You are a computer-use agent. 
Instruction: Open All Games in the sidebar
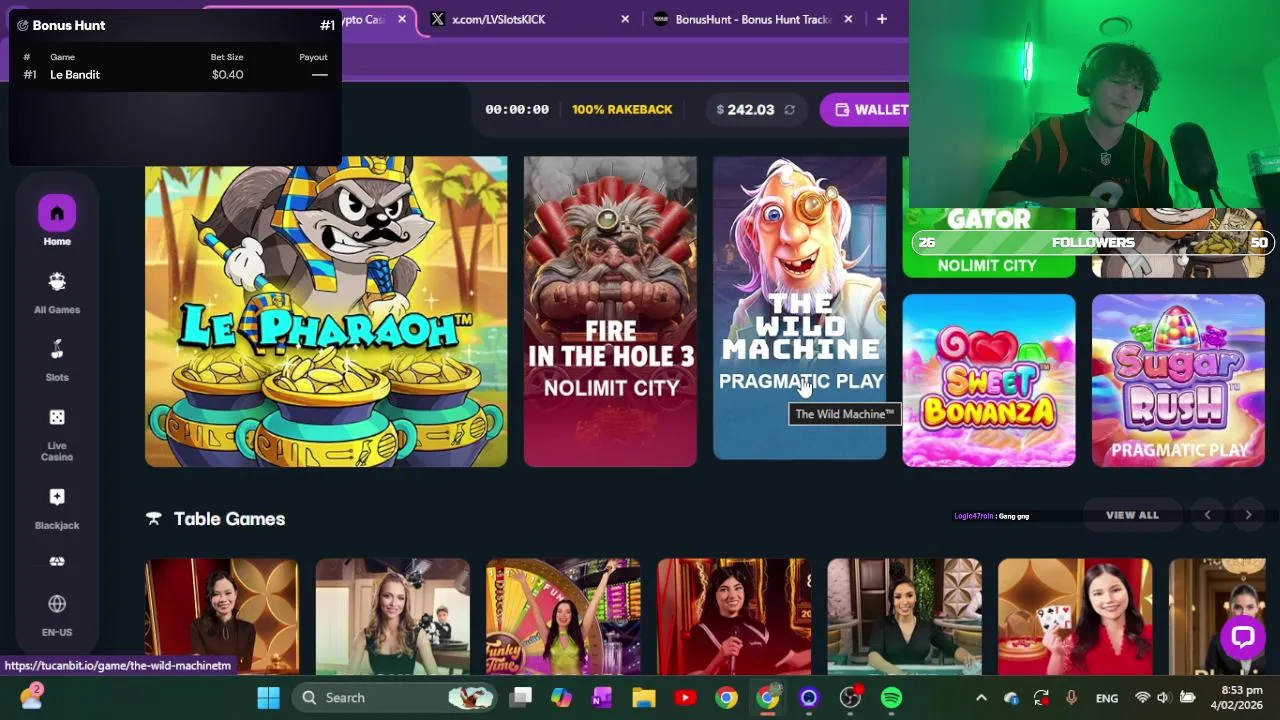pyautogui.click(x=57, y=282)
